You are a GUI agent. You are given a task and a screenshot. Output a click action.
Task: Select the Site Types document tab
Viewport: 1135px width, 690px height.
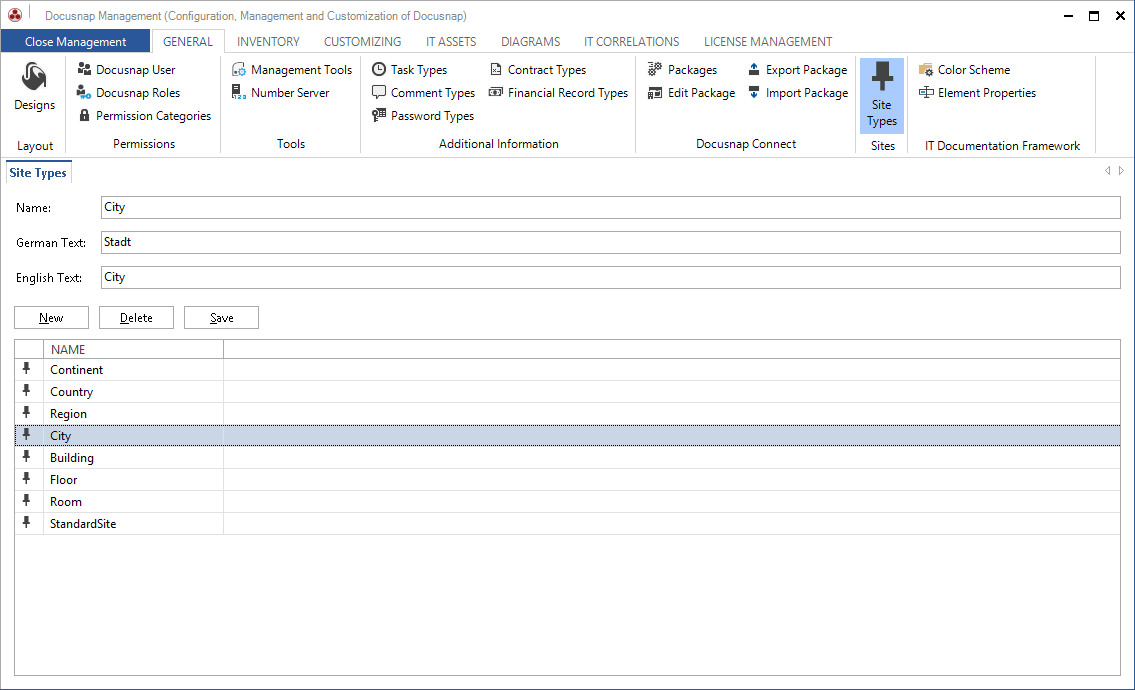point(38,172)
